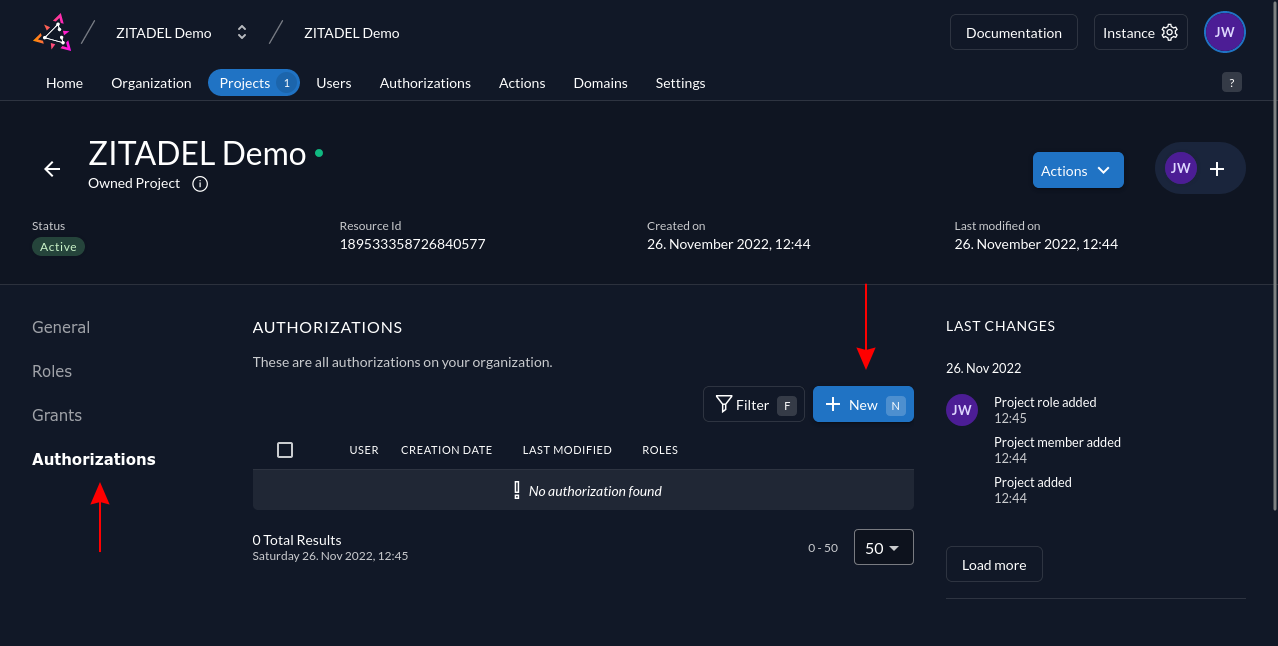Click the resource id 189533358726840577
The width and height of the screenshot is (1278, 646).
(x=412, y=244)
